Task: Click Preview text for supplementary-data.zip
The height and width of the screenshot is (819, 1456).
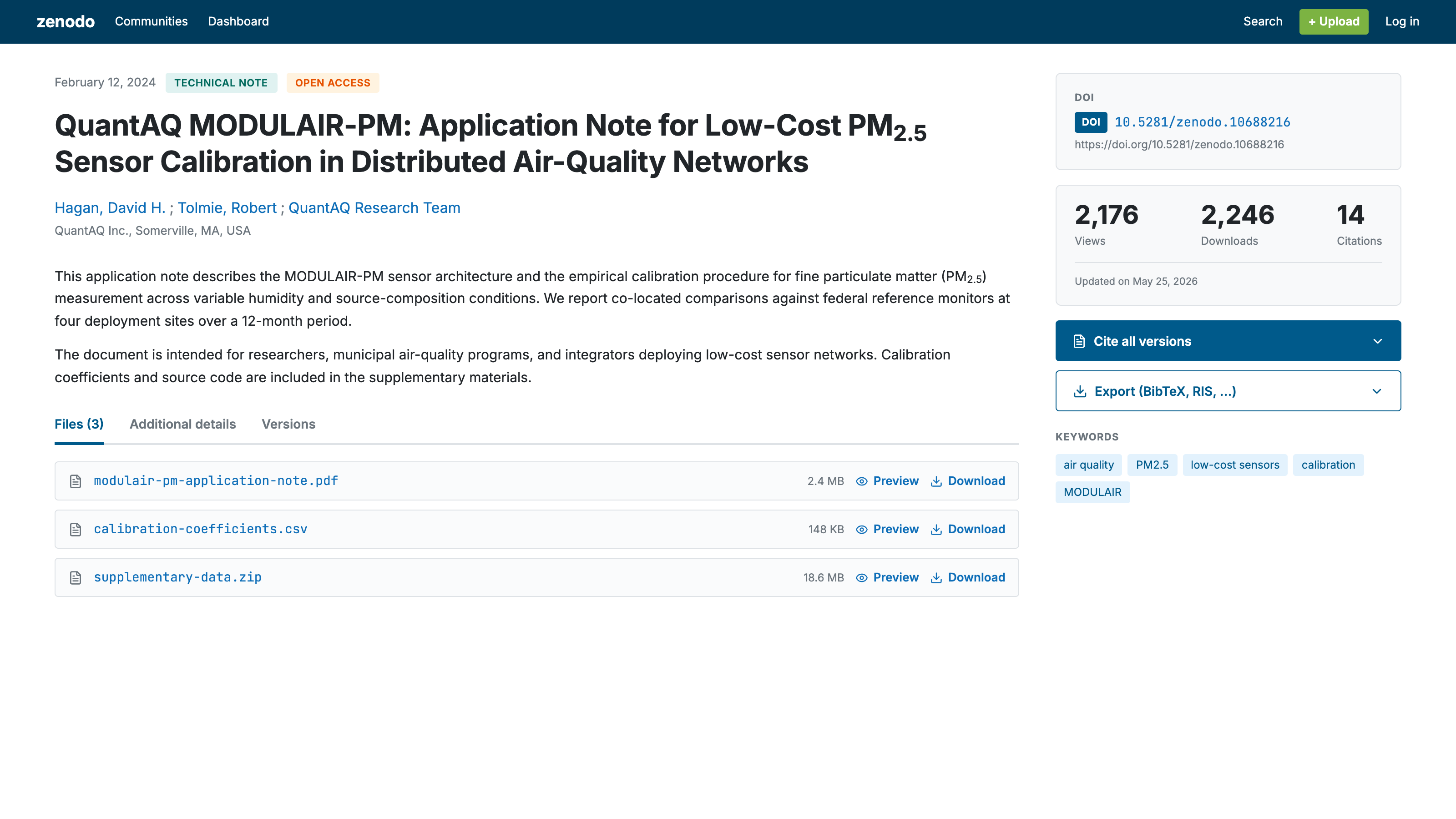Action: click(x=896, y=577)
